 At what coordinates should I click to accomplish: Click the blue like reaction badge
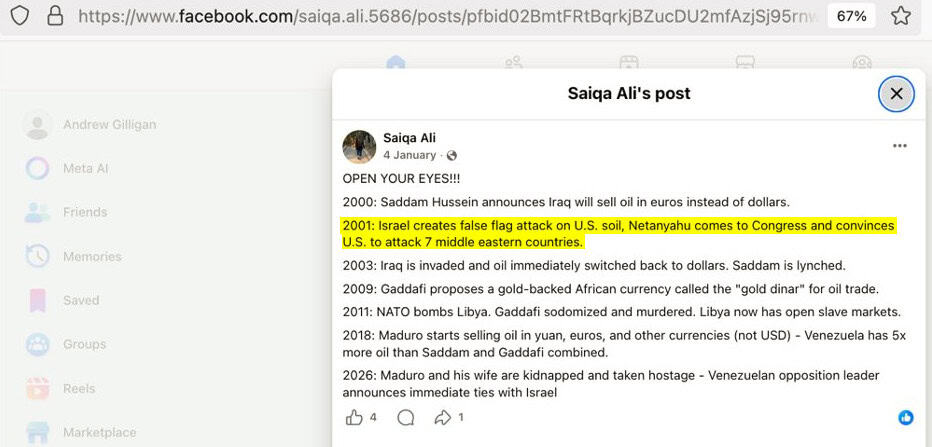point(906,417)
